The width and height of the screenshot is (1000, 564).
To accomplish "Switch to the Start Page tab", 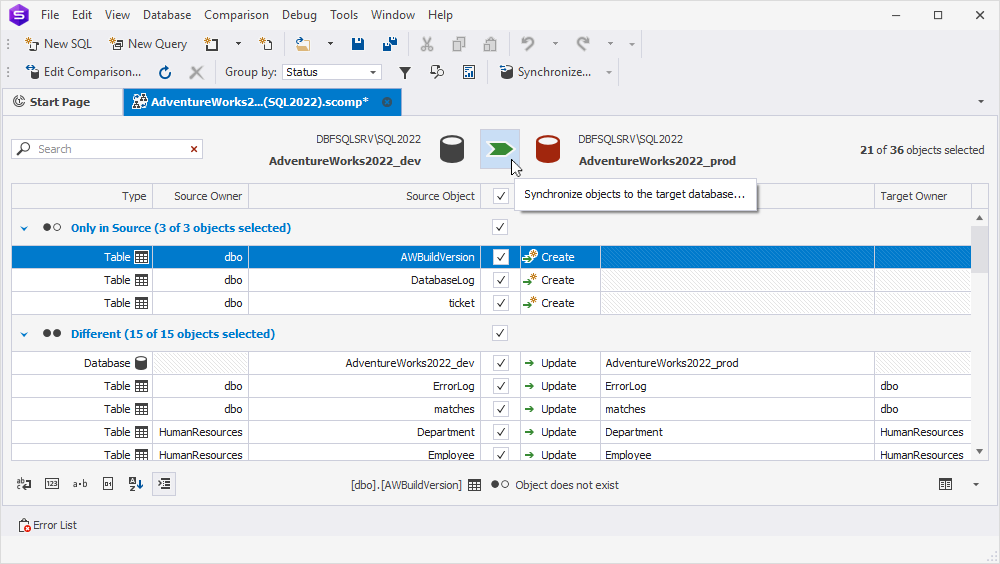I will pyautogui.click(x=60, y=101).
